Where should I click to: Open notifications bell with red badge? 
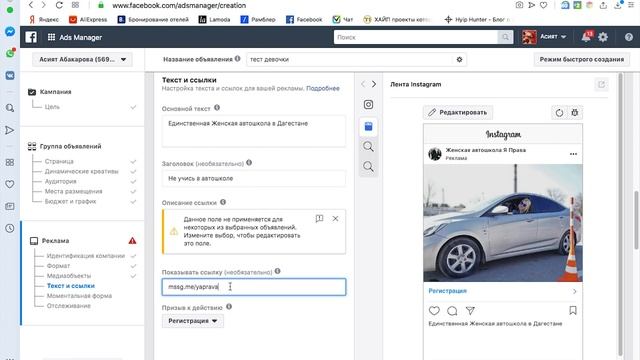[586, 37]
